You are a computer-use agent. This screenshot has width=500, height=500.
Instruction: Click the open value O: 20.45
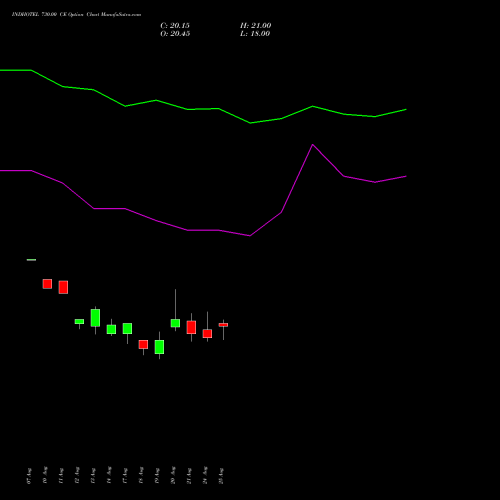point(175,34)
